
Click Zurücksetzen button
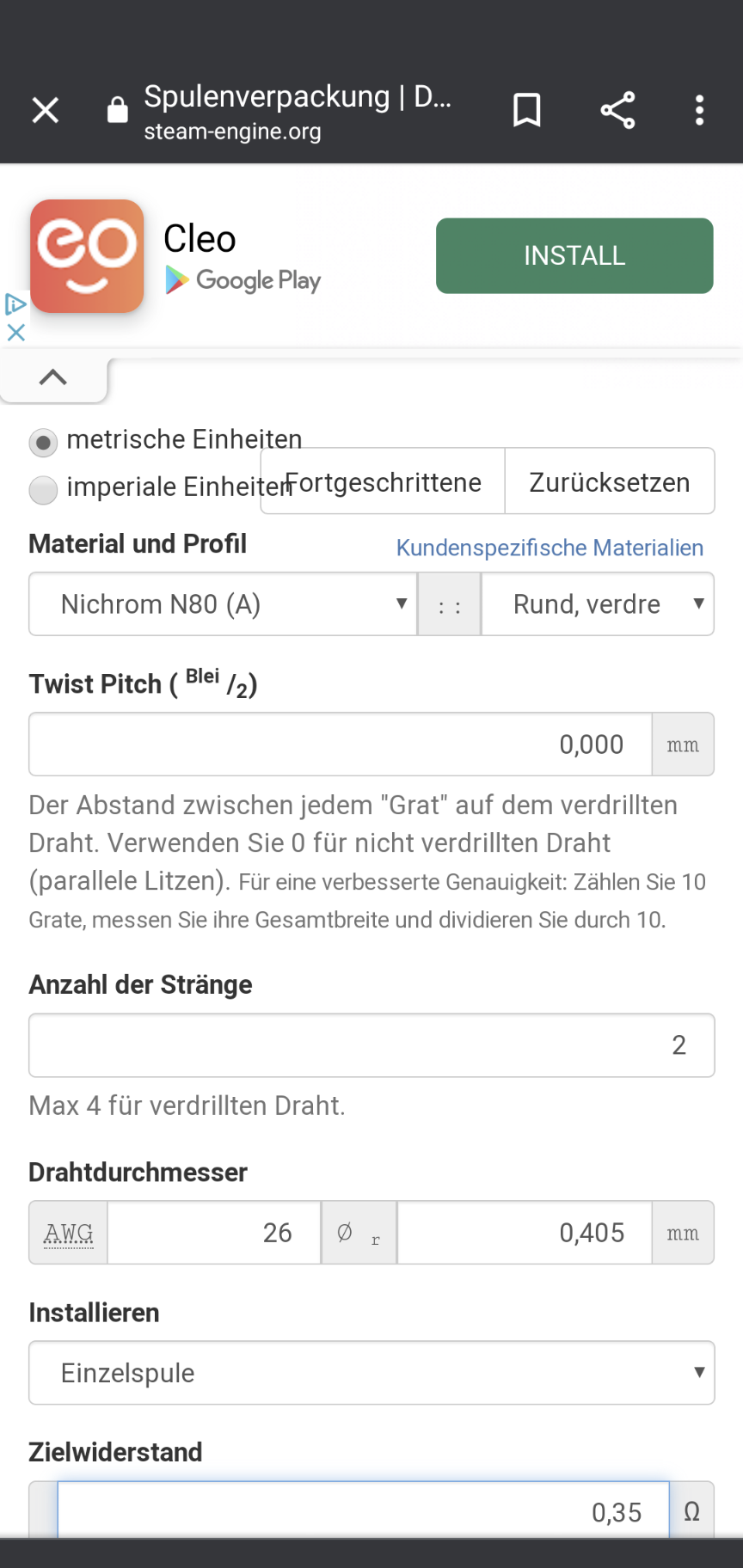pyautogui.click(x=609, y=481)
